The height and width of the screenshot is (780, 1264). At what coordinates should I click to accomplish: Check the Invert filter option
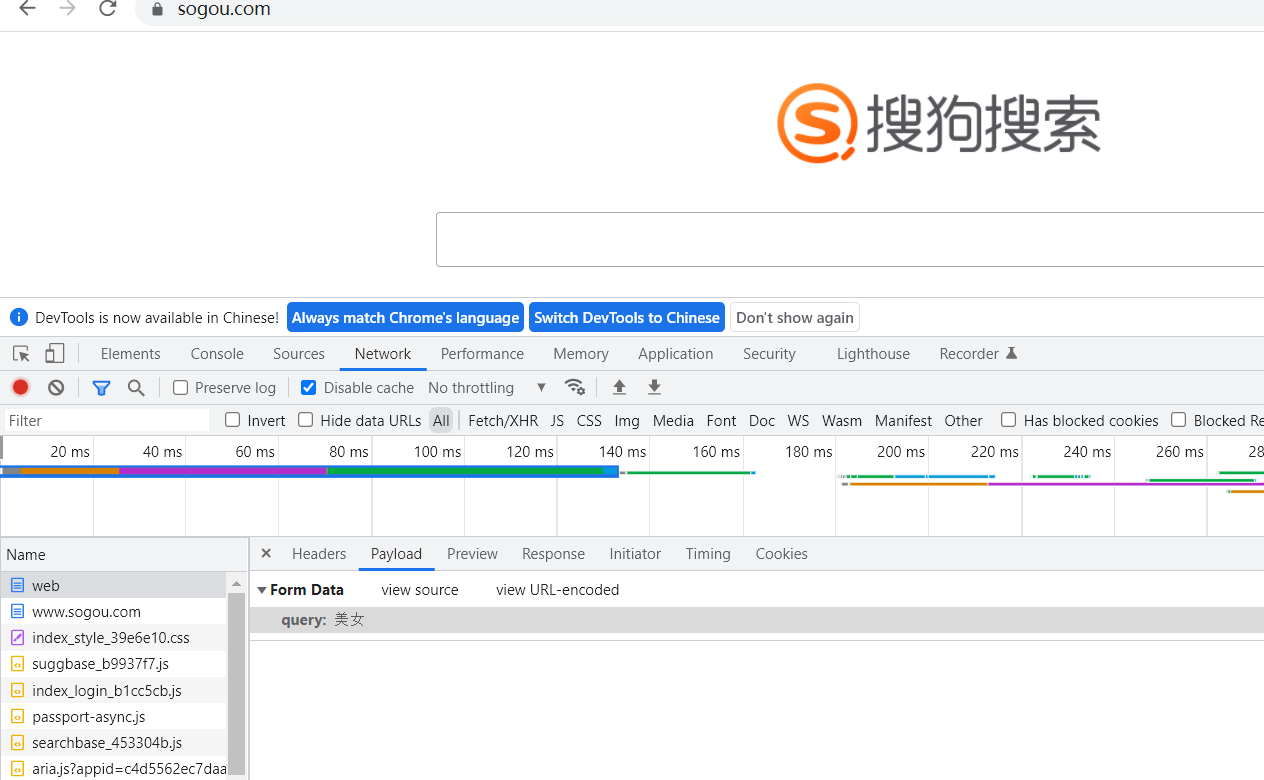[x=232, y=420]
